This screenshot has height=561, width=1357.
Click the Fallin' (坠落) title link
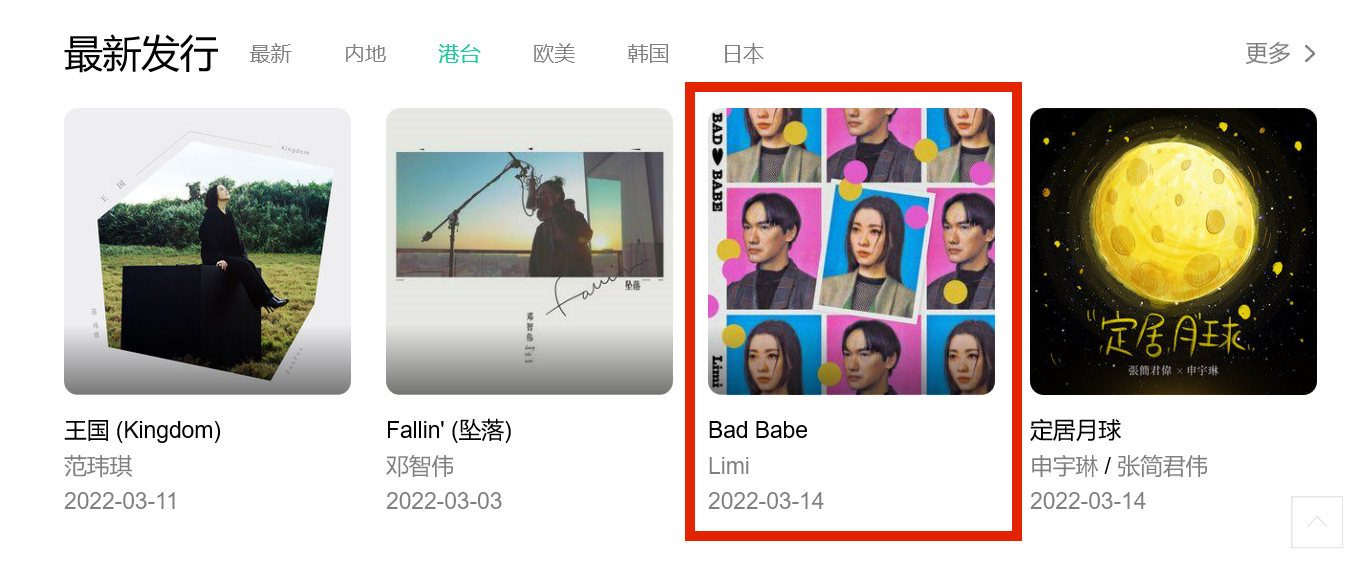(x=449, y=430)
